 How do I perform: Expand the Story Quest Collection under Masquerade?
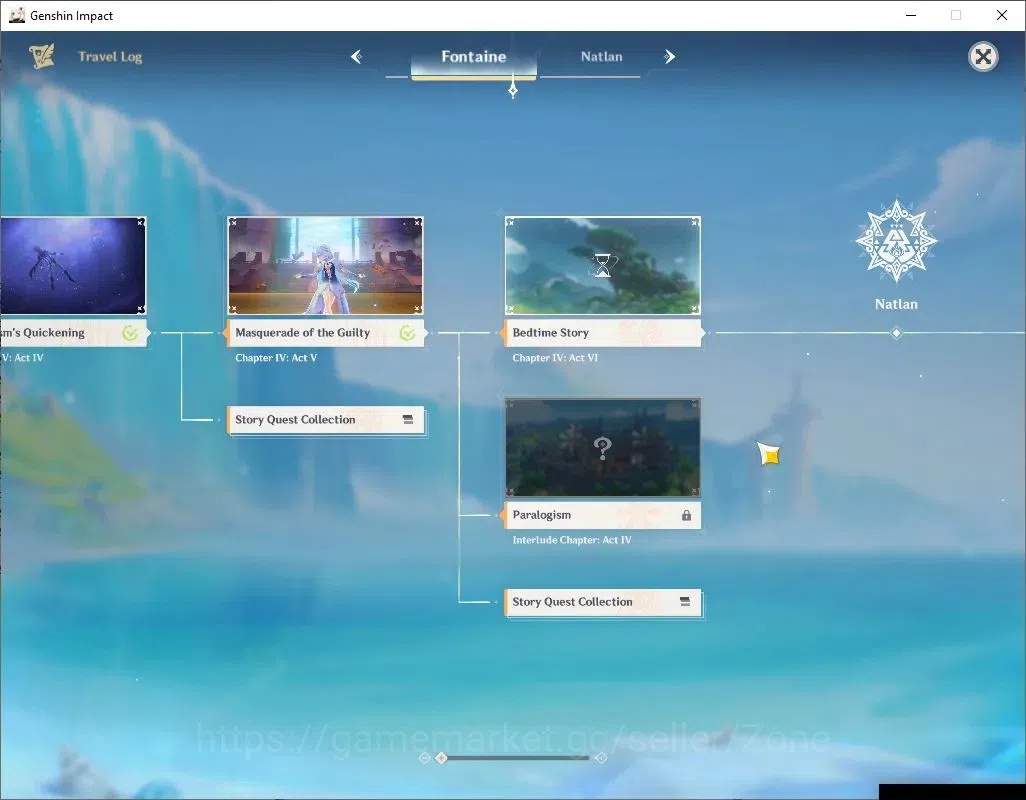click(325, 420)
